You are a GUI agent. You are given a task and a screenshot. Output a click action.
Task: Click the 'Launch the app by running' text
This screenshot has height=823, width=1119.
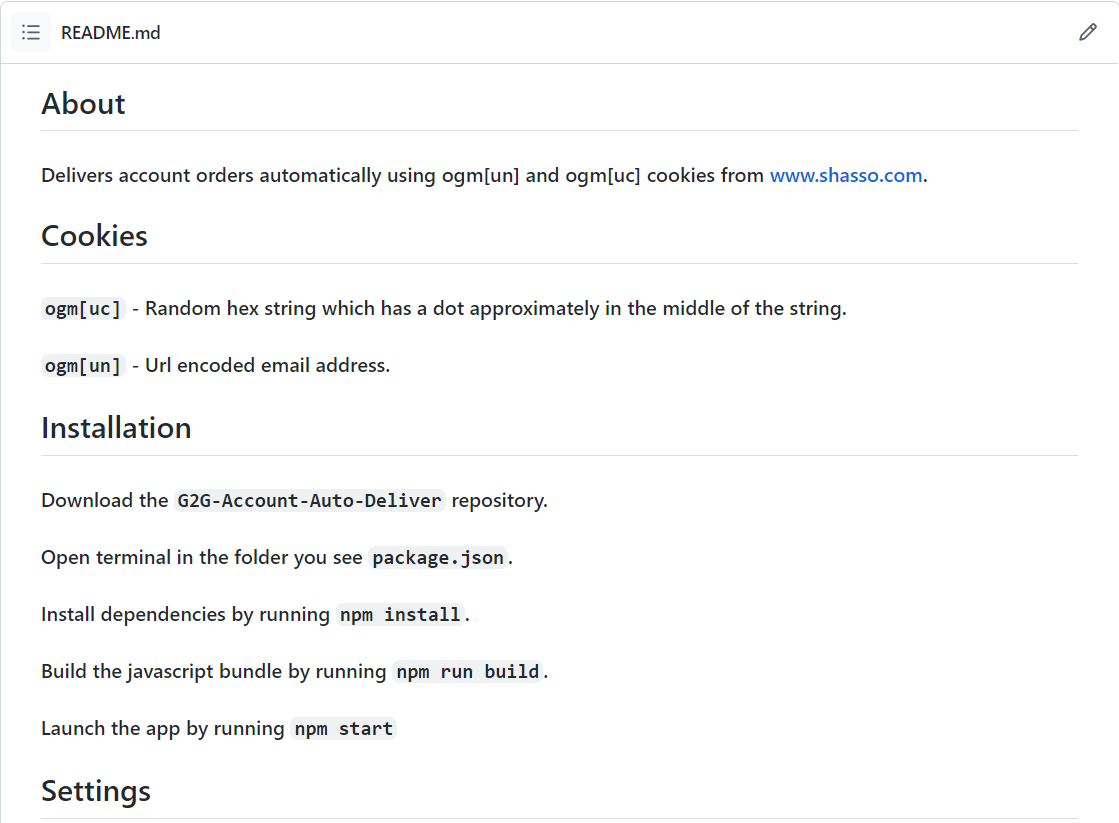(x=163, y=729)
